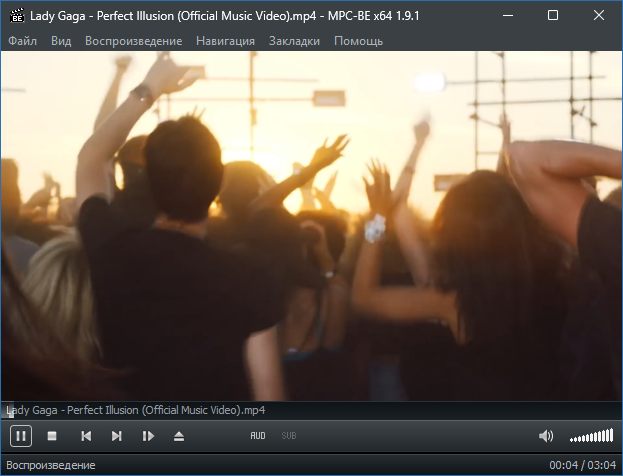The height and width of the screenshot is (476, 623).
Task: Open the Помощь menu
Action: point(358,41)
